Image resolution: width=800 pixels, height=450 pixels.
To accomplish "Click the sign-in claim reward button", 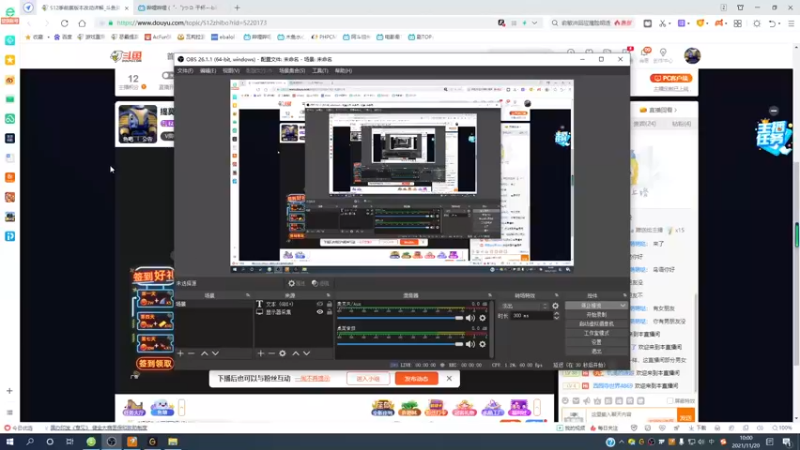I will point(155,364).
